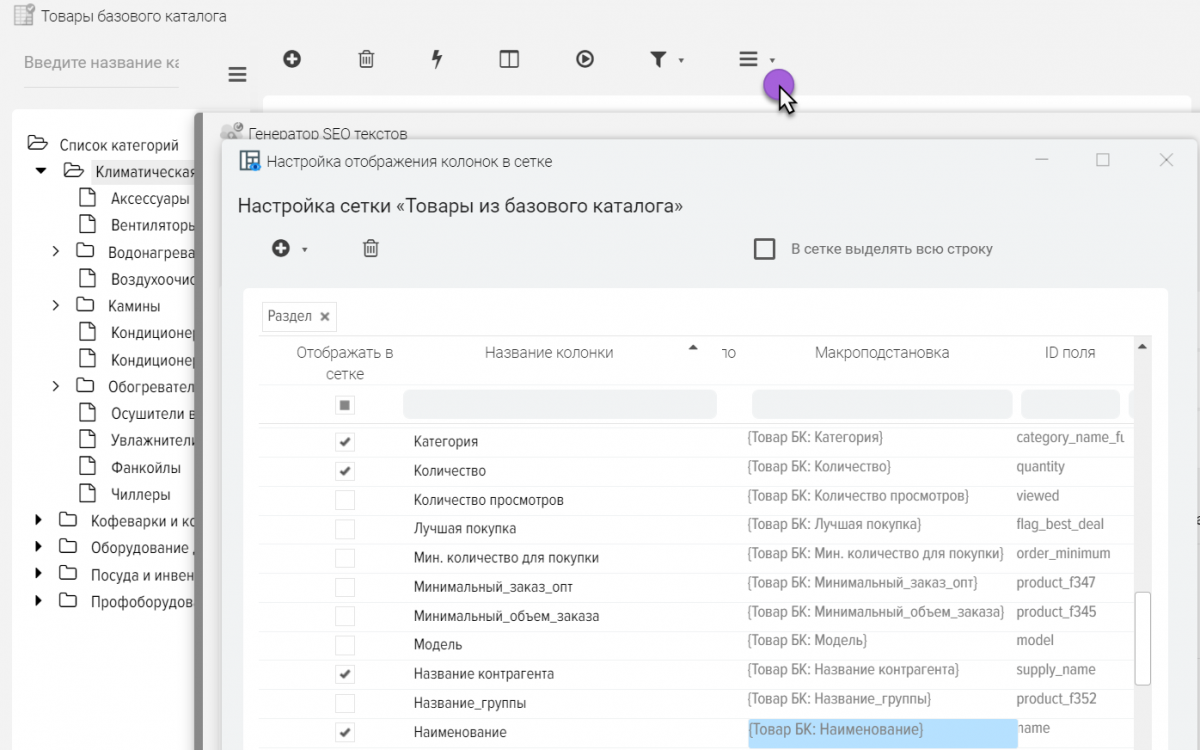Click the add item plus icon in main toolbar
Viewport: 1200px width, 750px height.
[292, 59]
